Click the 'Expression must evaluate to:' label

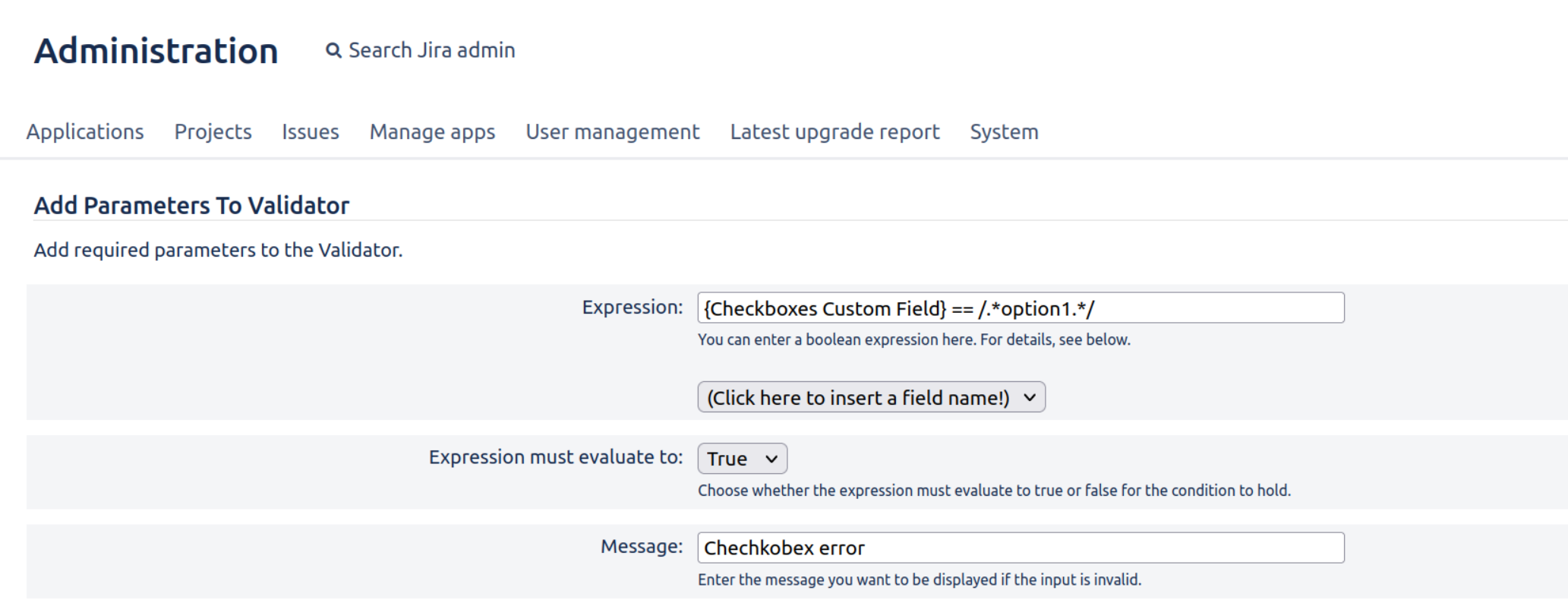pos(555,457)
